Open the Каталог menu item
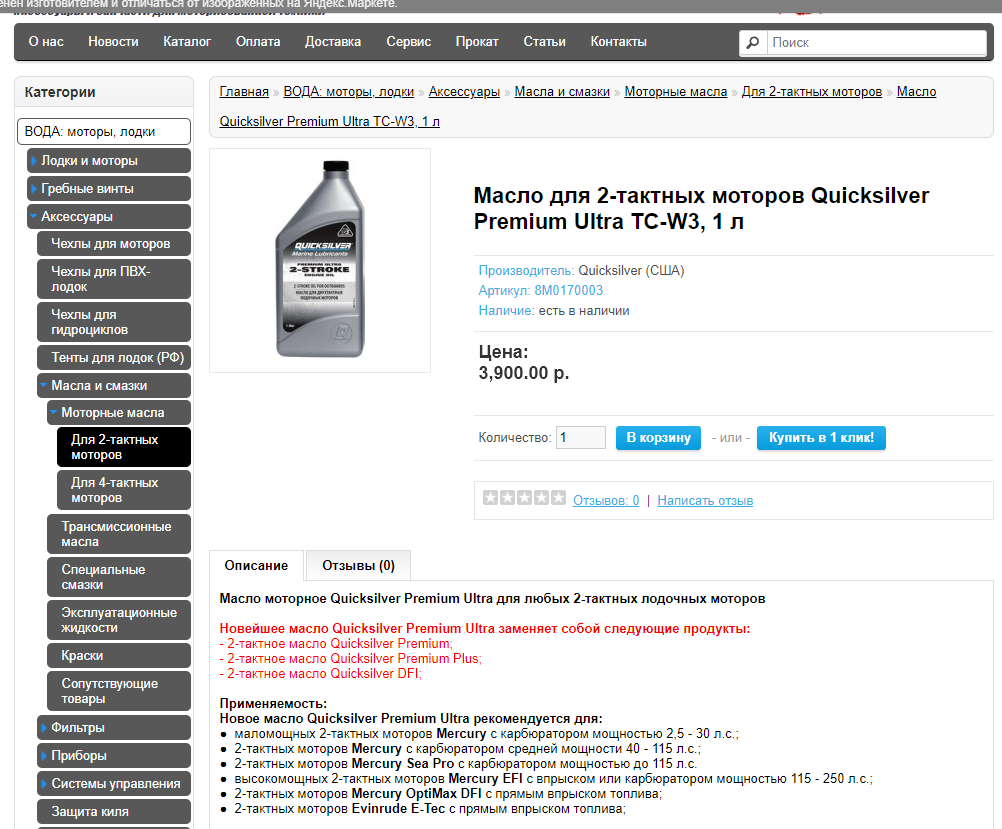 coord(187,42)
